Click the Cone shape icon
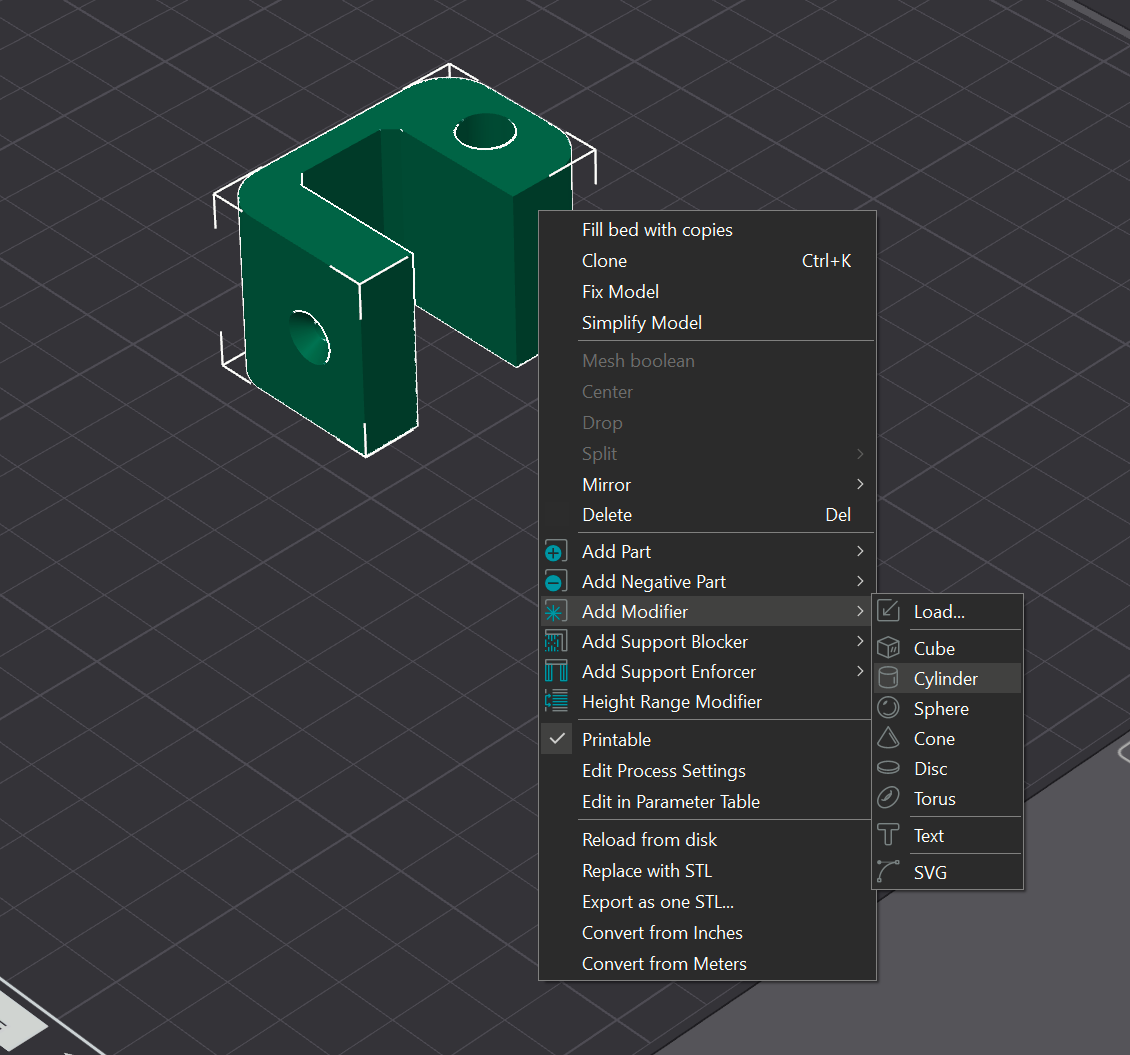 pyautogui.click(x=889, y=739)
